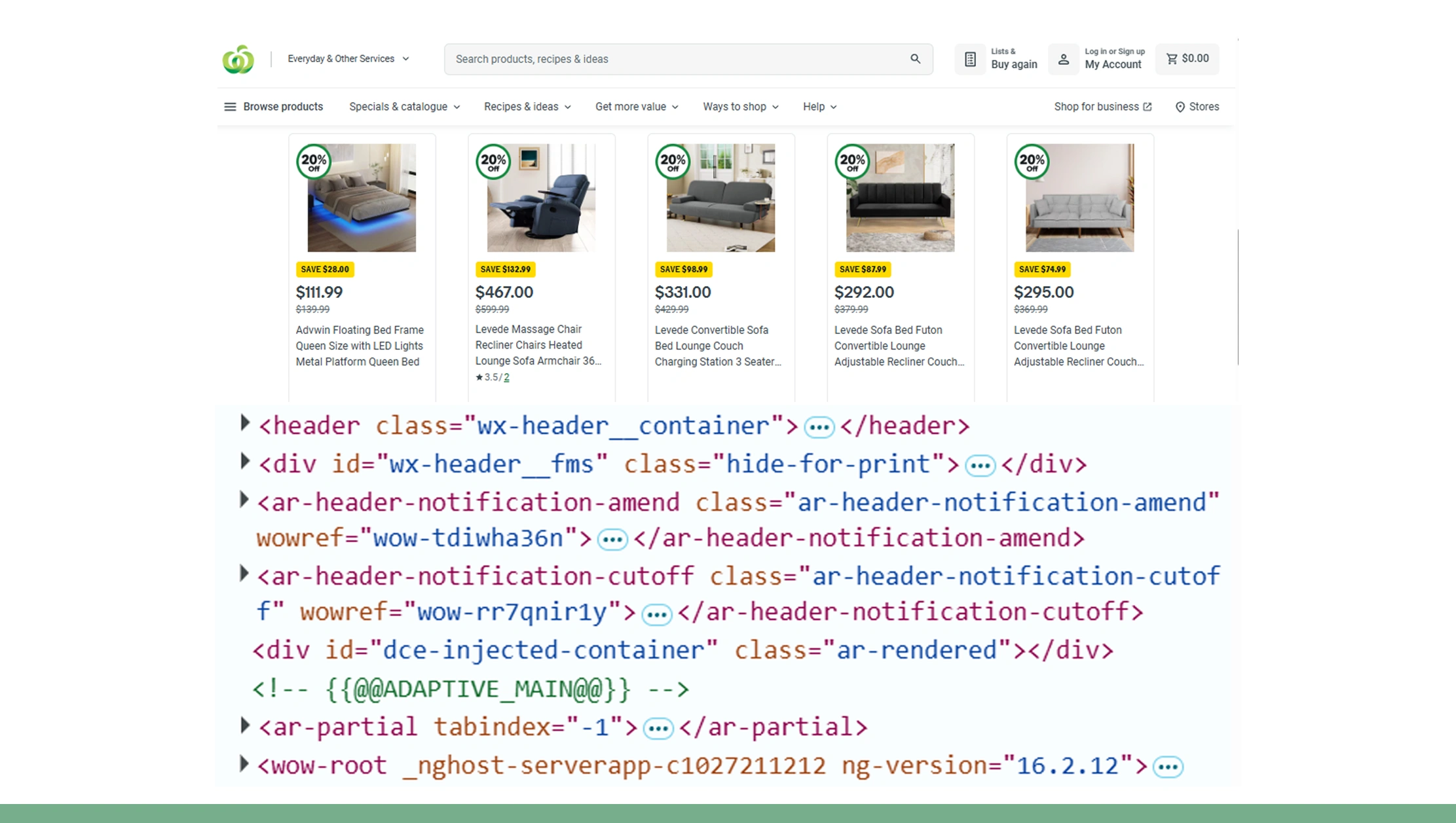1456x823 pixels.
Task: Click the search magnifier icon
Action: click(915, 59)
